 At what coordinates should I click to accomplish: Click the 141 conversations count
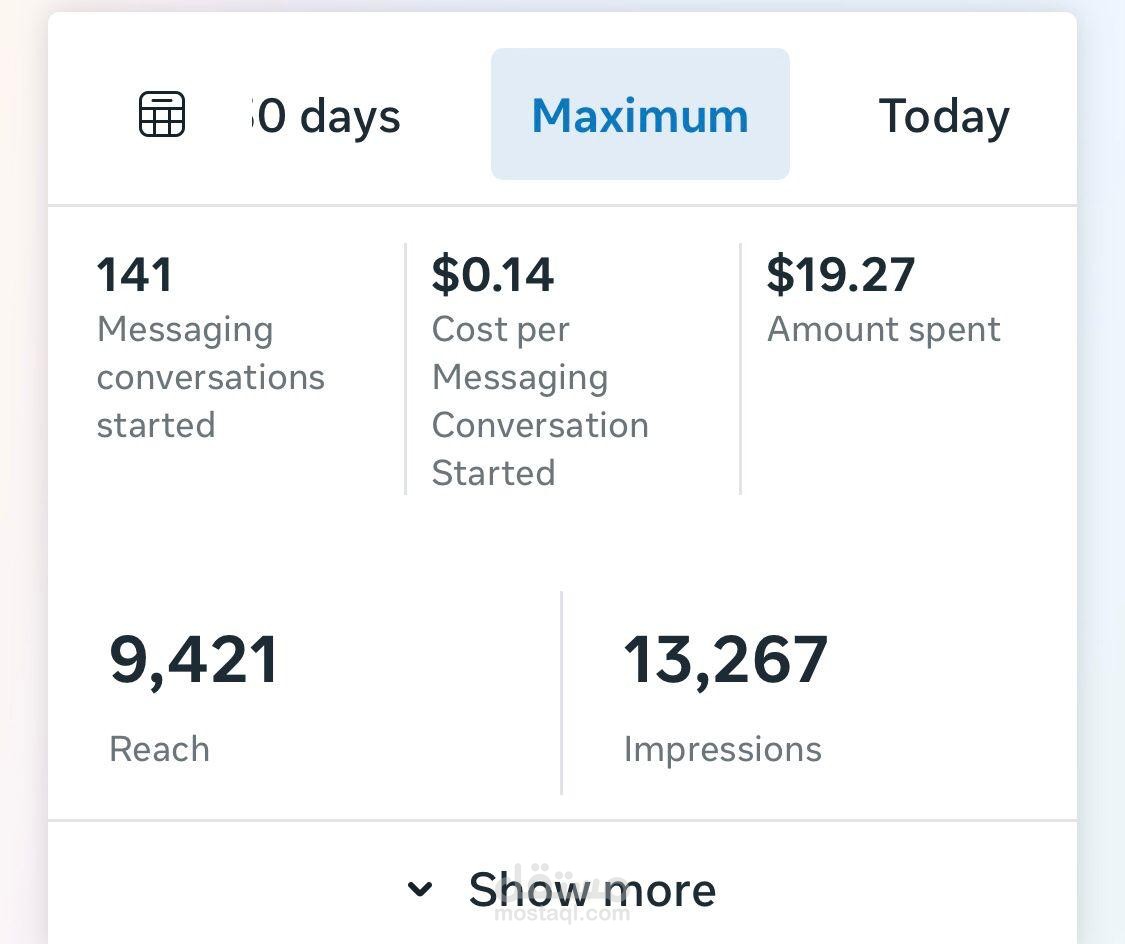(134, 274)
